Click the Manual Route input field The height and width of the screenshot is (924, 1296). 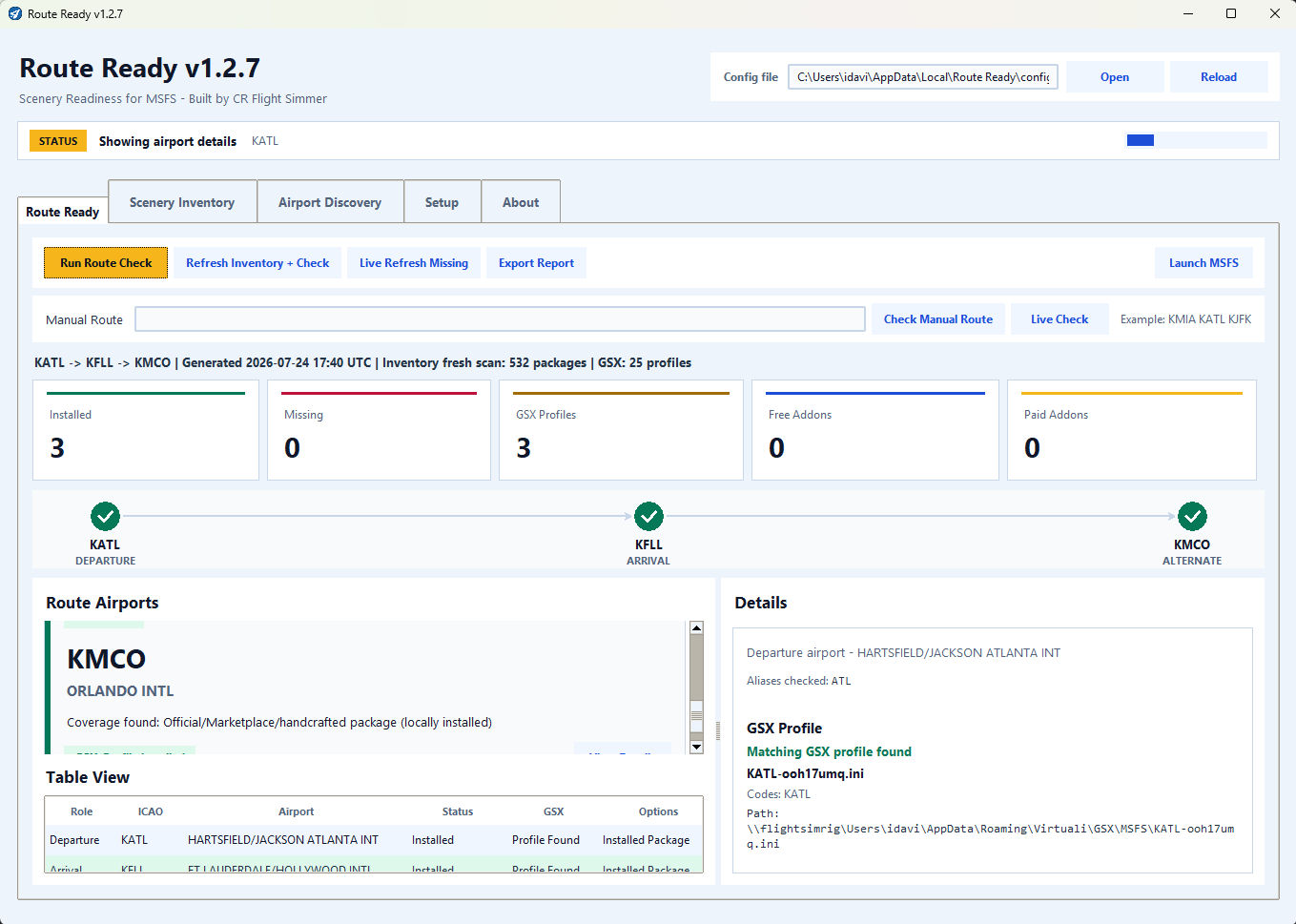(x=500, y=319)
